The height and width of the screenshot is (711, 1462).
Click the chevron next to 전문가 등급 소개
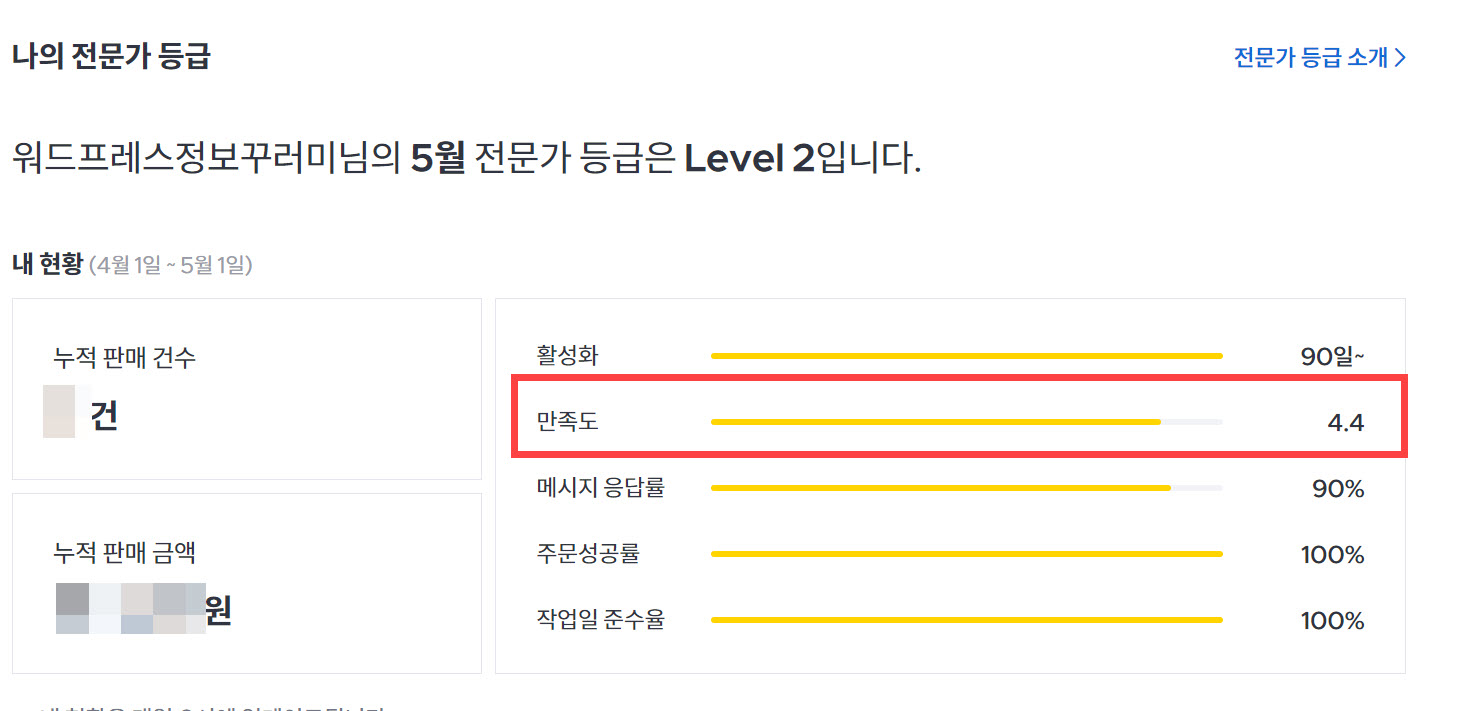point(1399,58)
